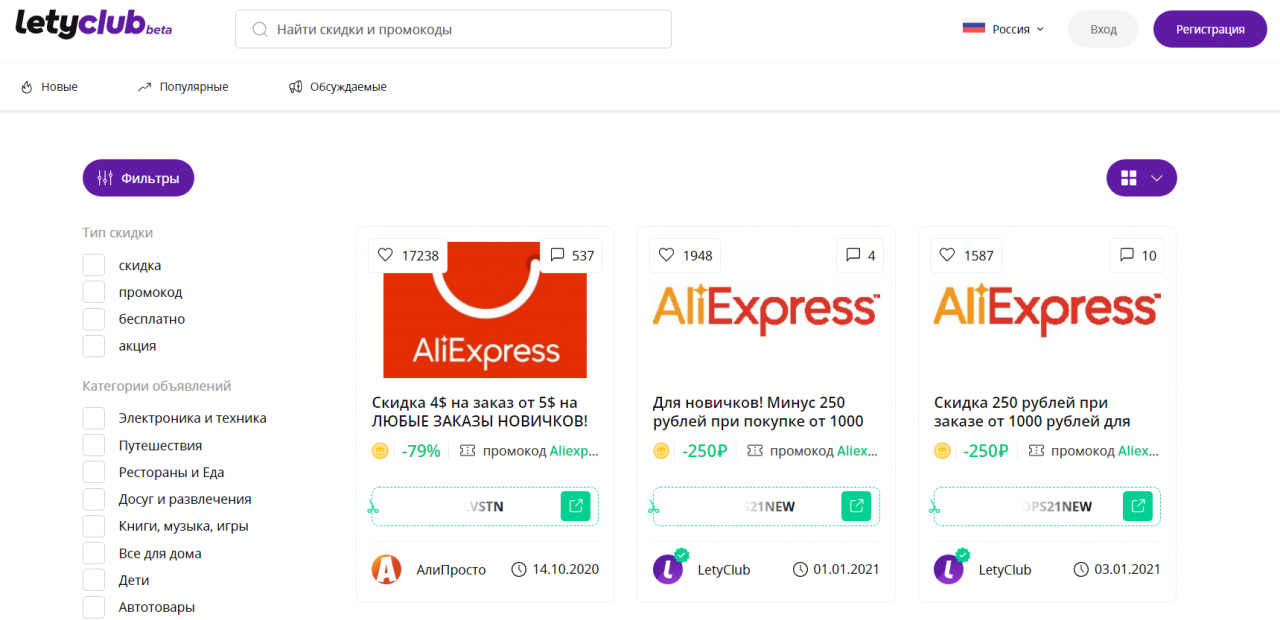The height and width of the screenshot is (620, 1280).
Task: Tick the 'Путешествия' category checkbox
Action: coord(94,445)
